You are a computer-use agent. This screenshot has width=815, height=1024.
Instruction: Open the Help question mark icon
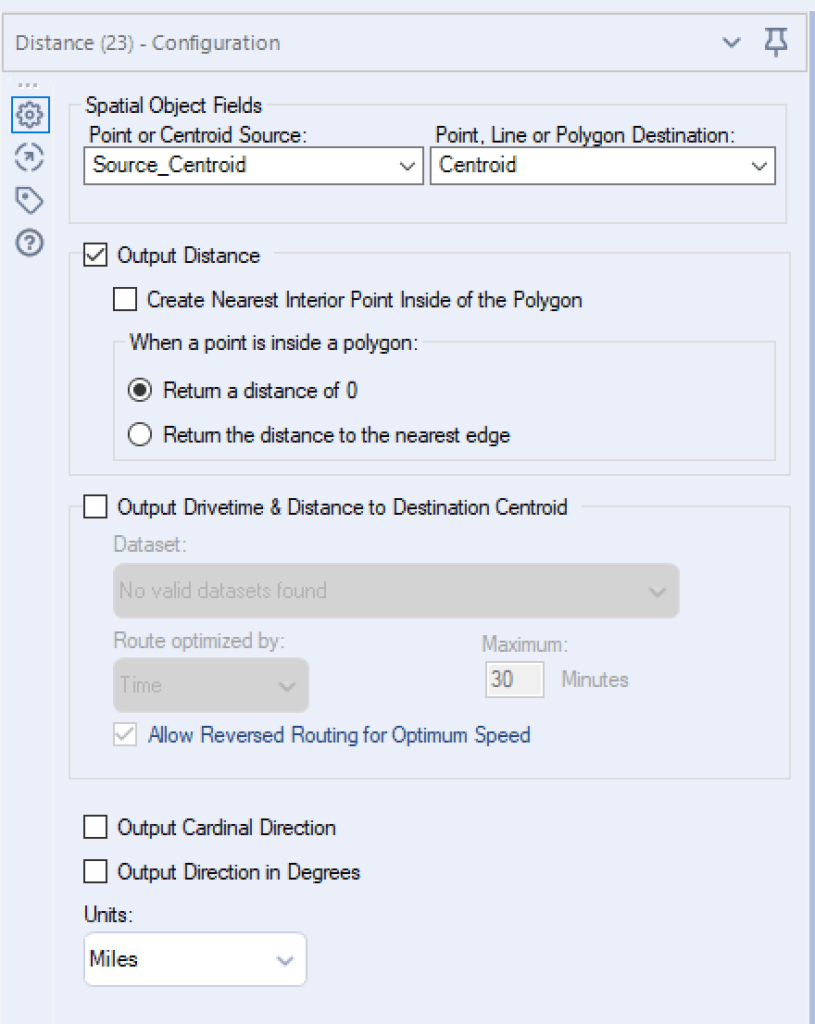pyautogui.click(x=30, y=243)
